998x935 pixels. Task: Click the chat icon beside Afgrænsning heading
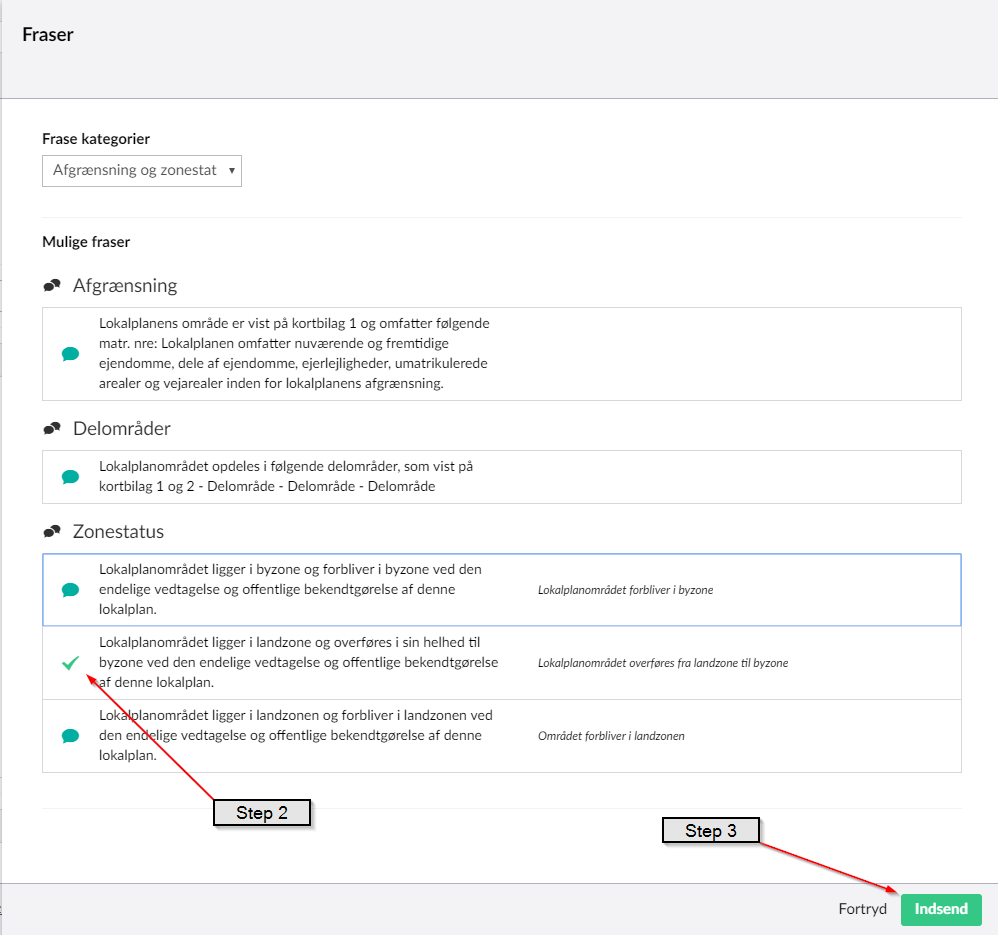[52, 286]
